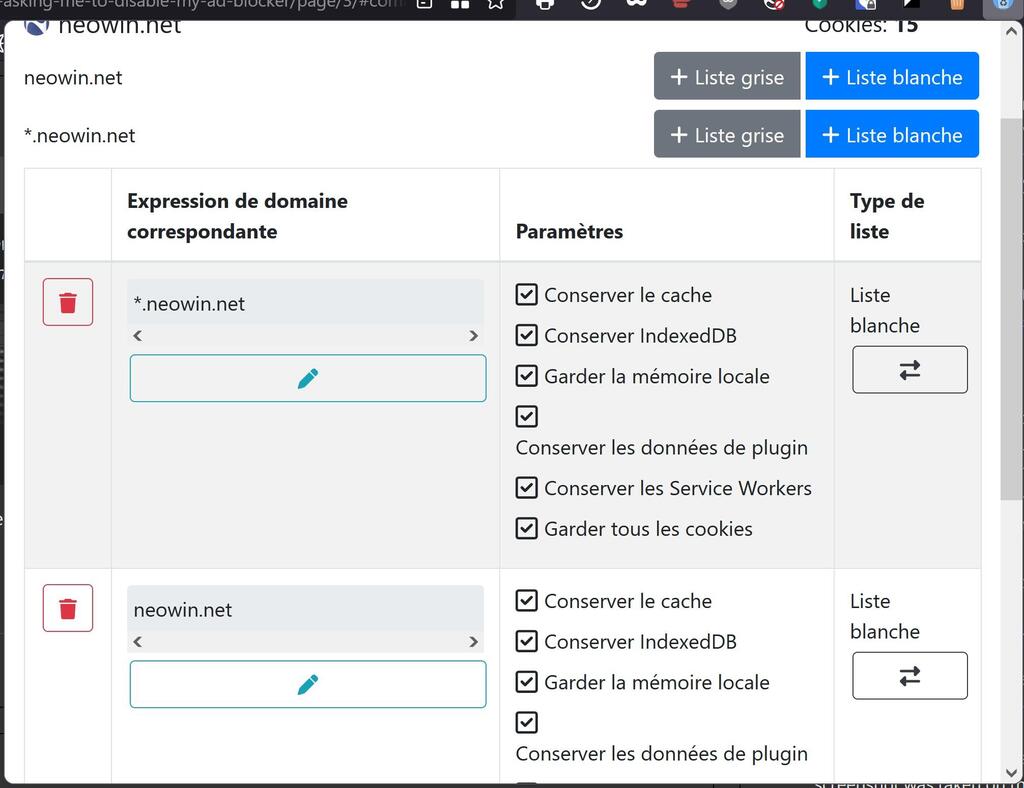Click the highlighted cookie extension icon in toolbar
Image resolution: width=1024 pixels, height=788 pixels.
(1003, 4)
